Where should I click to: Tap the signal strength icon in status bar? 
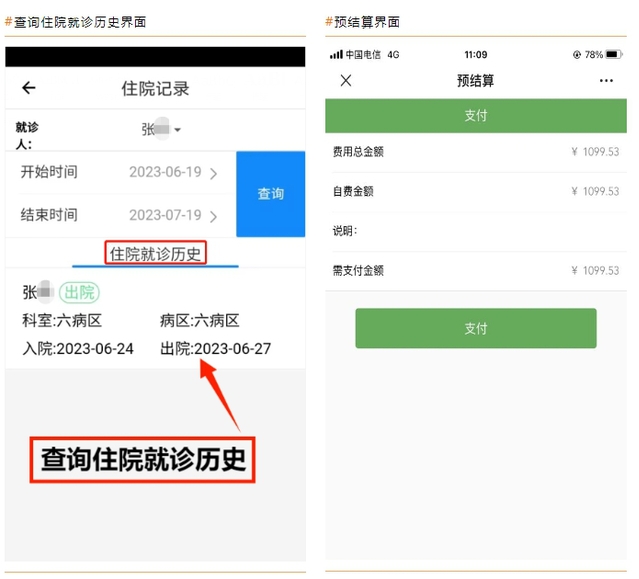[336, 54]
